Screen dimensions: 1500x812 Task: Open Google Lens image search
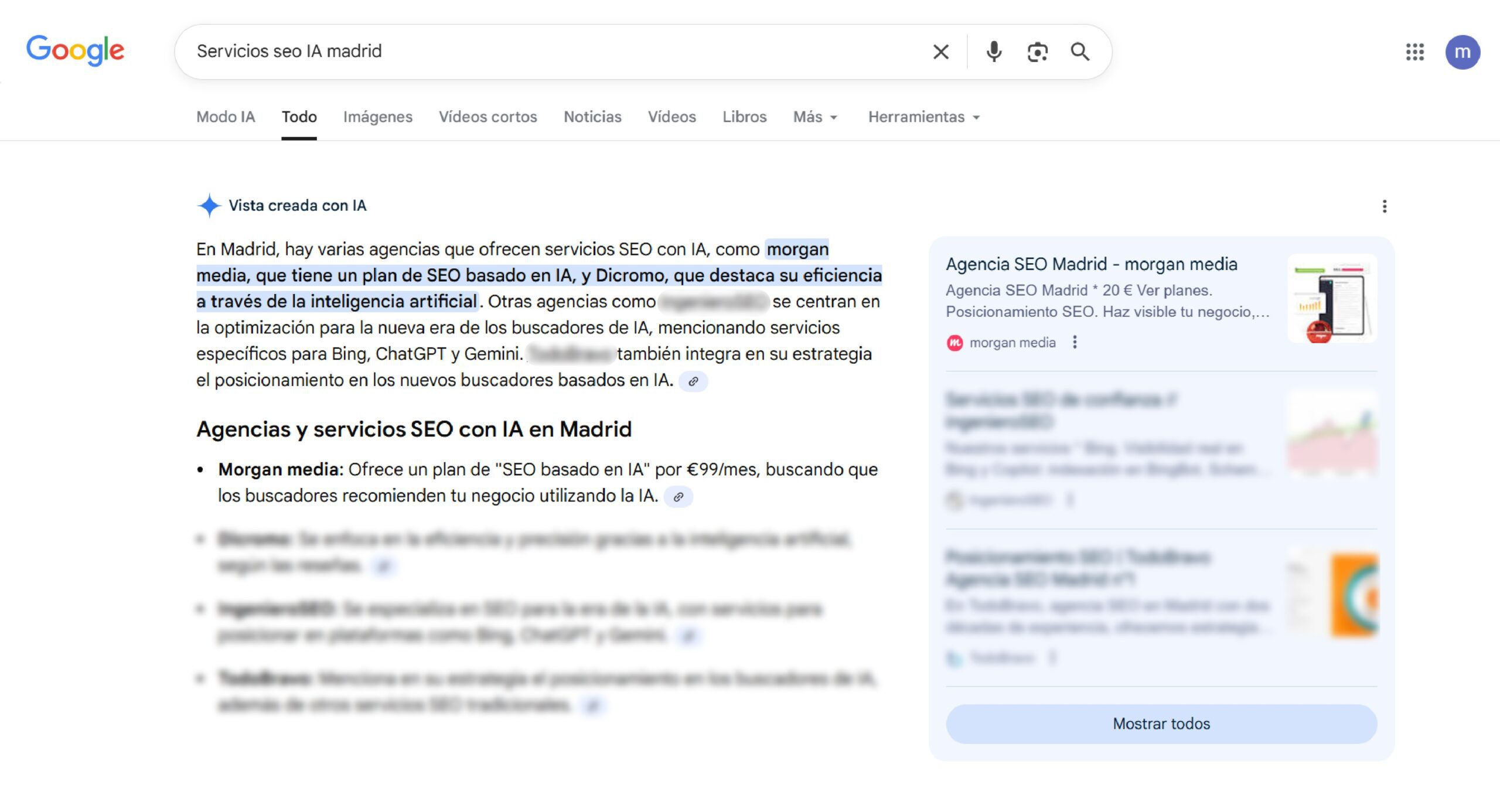pos(1037,52)
